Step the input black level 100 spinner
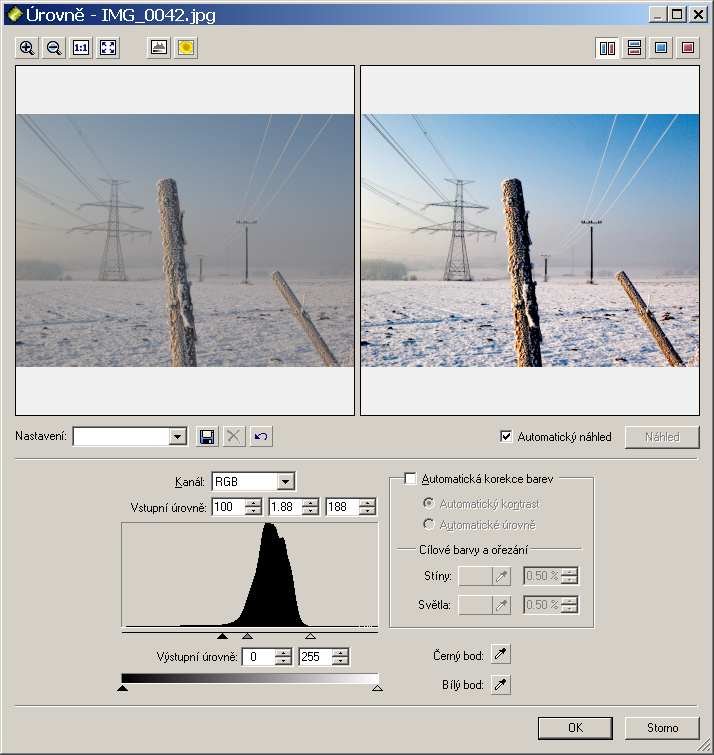 [253, 507]
